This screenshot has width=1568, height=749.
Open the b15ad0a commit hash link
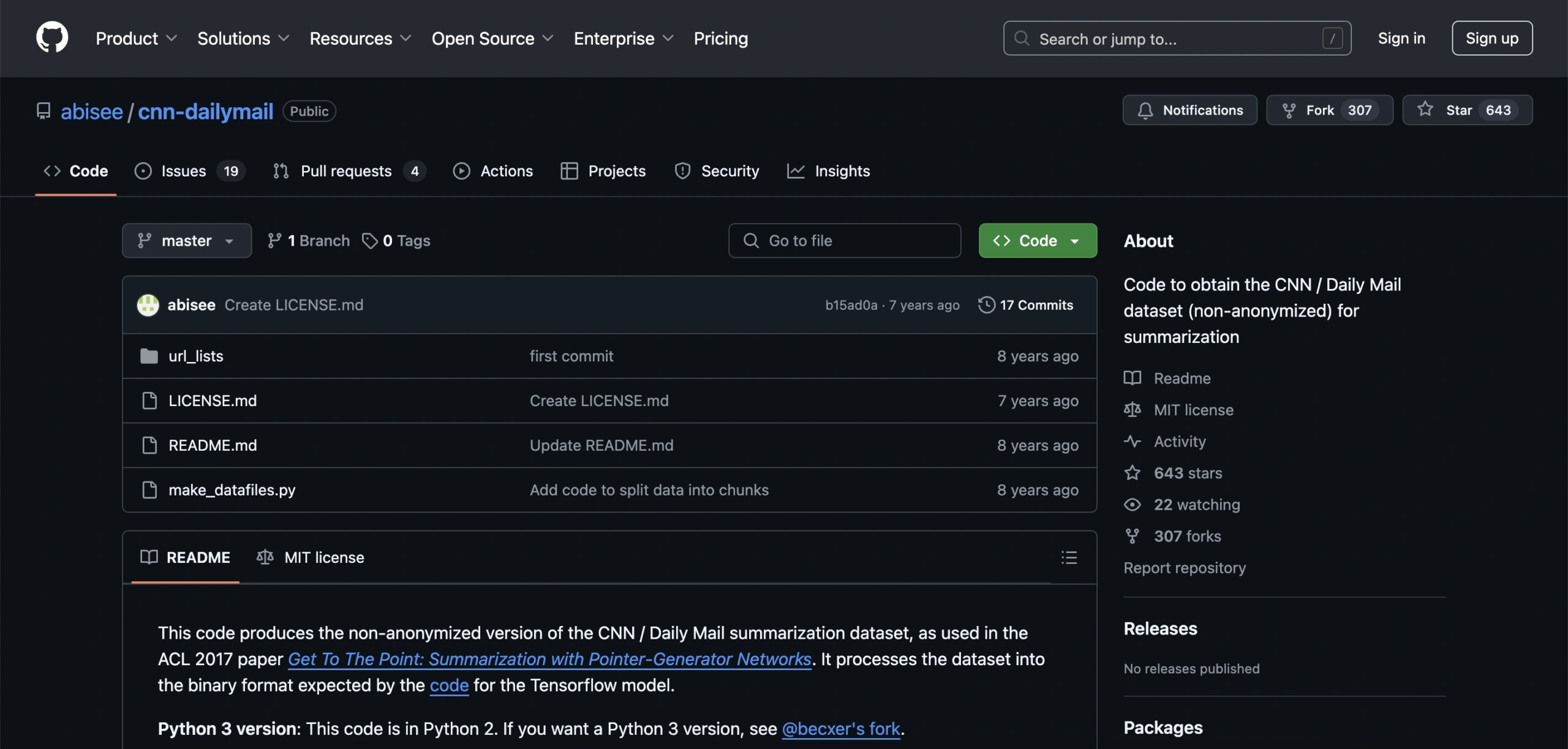point(851,305)
